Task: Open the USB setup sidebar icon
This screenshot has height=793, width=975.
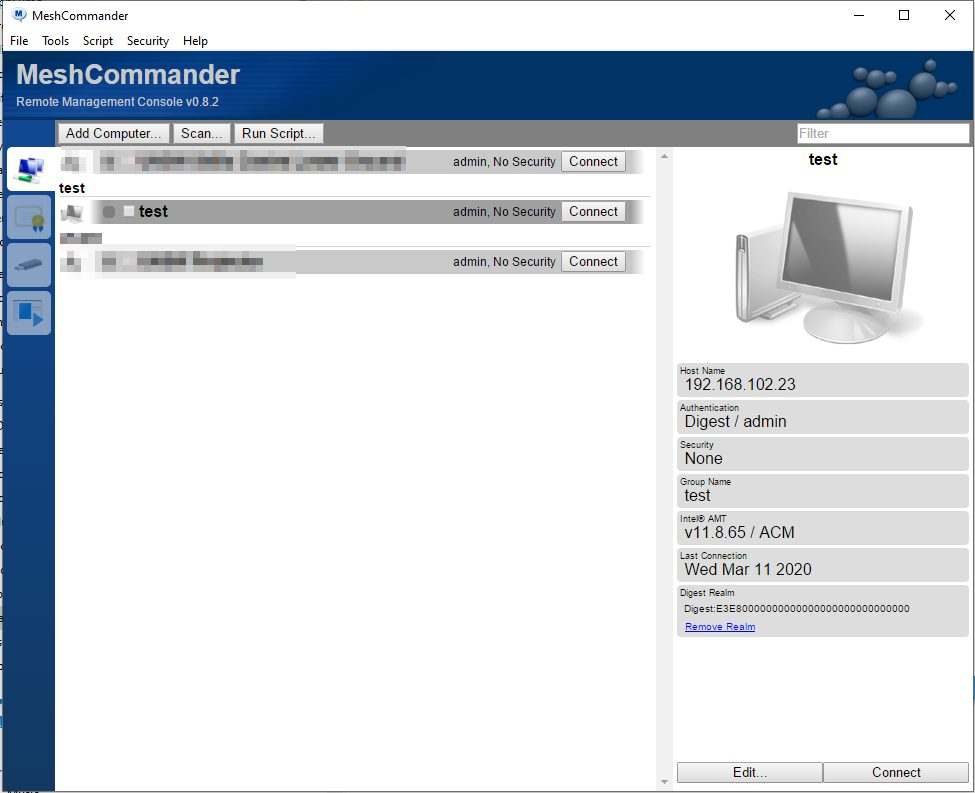Action: (x=29, y=264)
